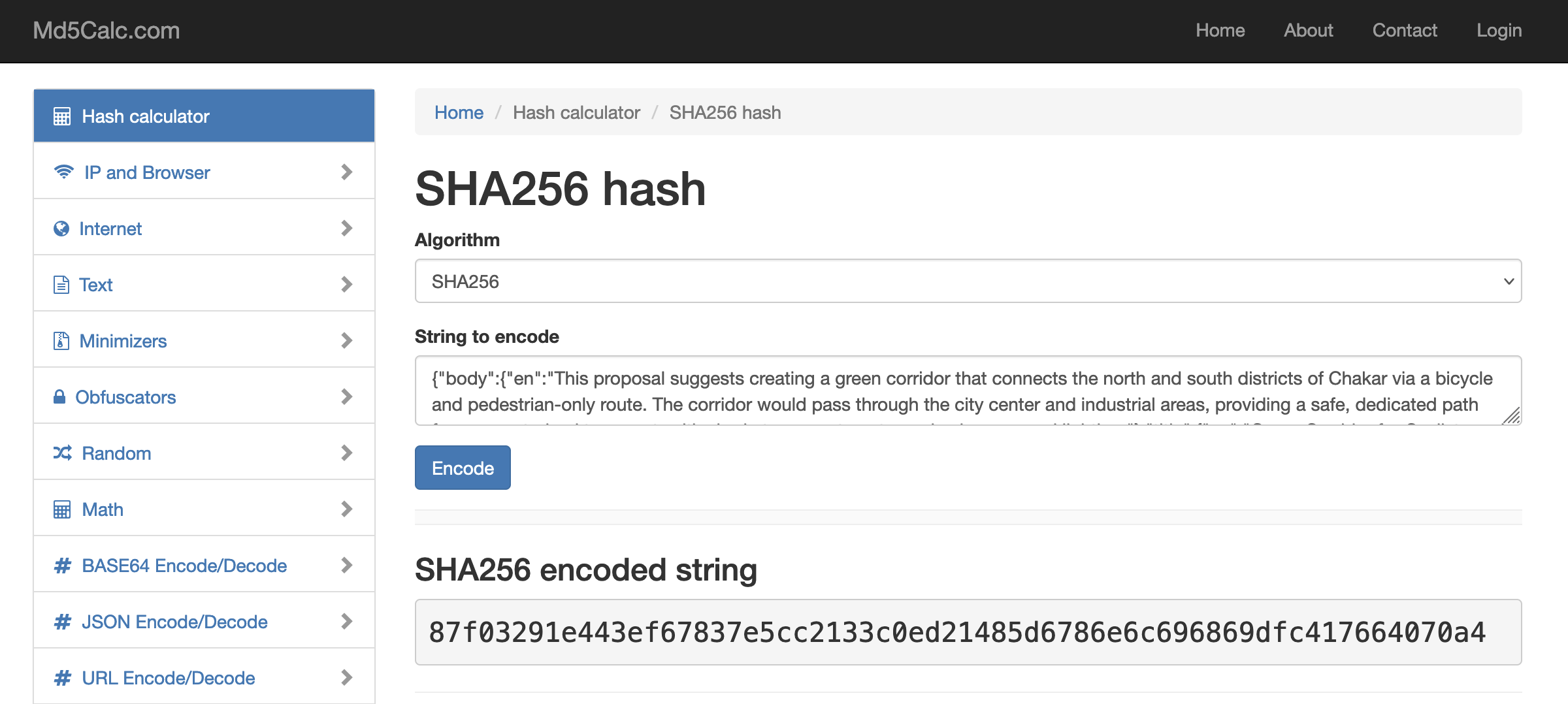Click the lock icon beside Obfuscators
The height and width of the screenshot is (704, 1568).
(x=59, y=397)
